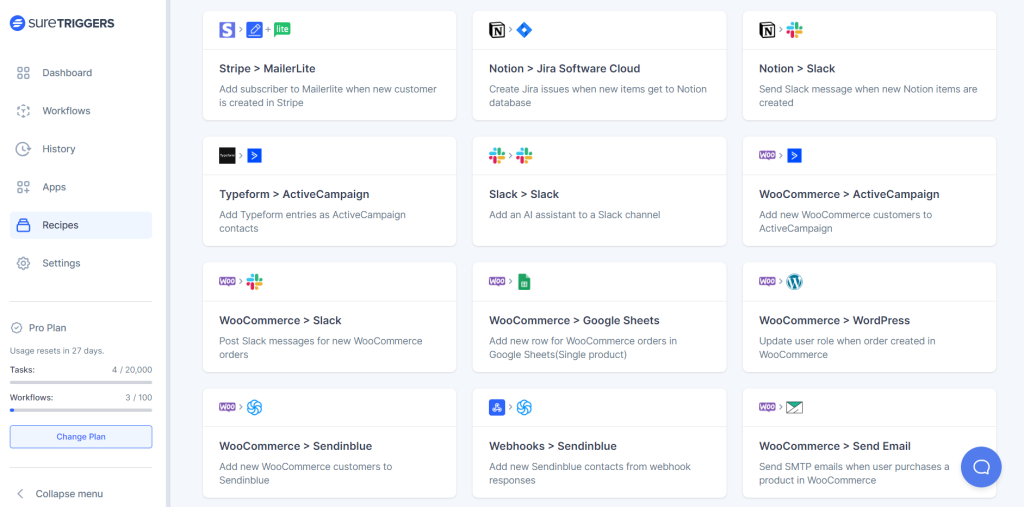Collapse the sidebar menu
The height and width of the screenshot is (507, 1024).
[60, 494]
